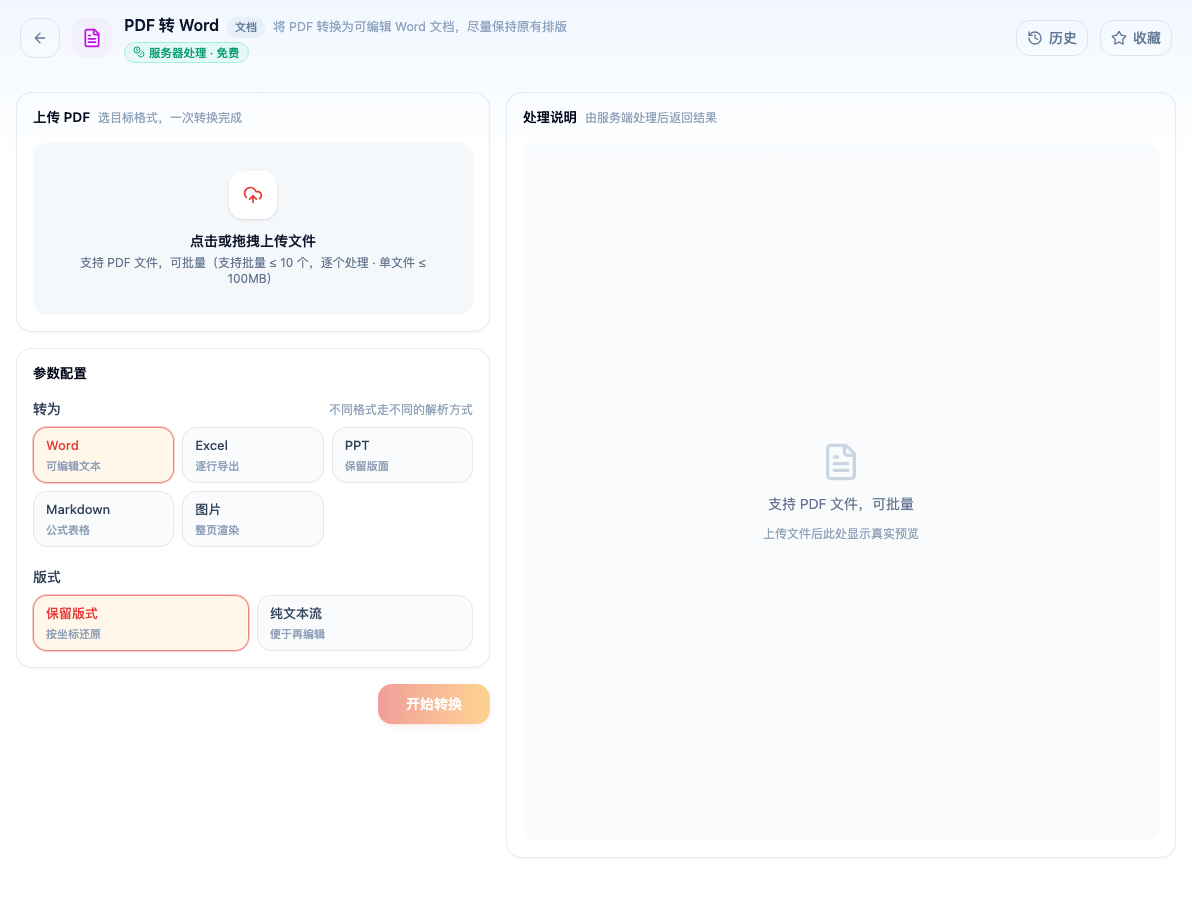Start conversion with 开始转换 button
The height and width of the screenshot is (900, 1192).
[x=433, y=704]
